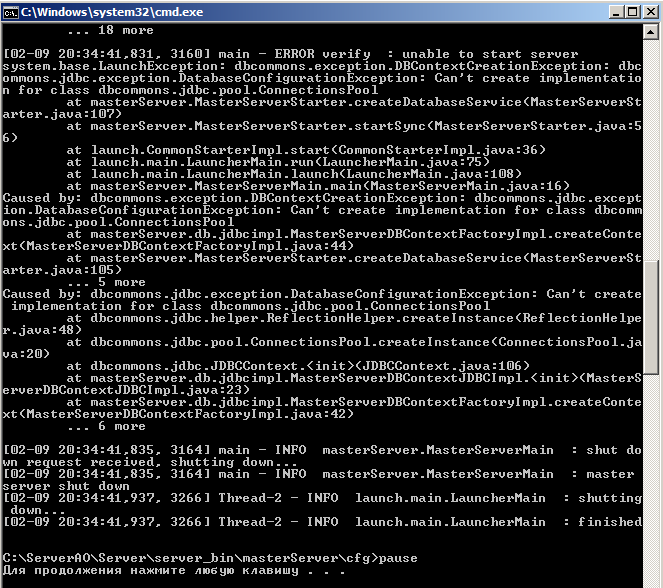This screenshot has height=588, width=663.
Task: Click the line with "JDBCContext.java:106"
Action: (x=298, y=366)
